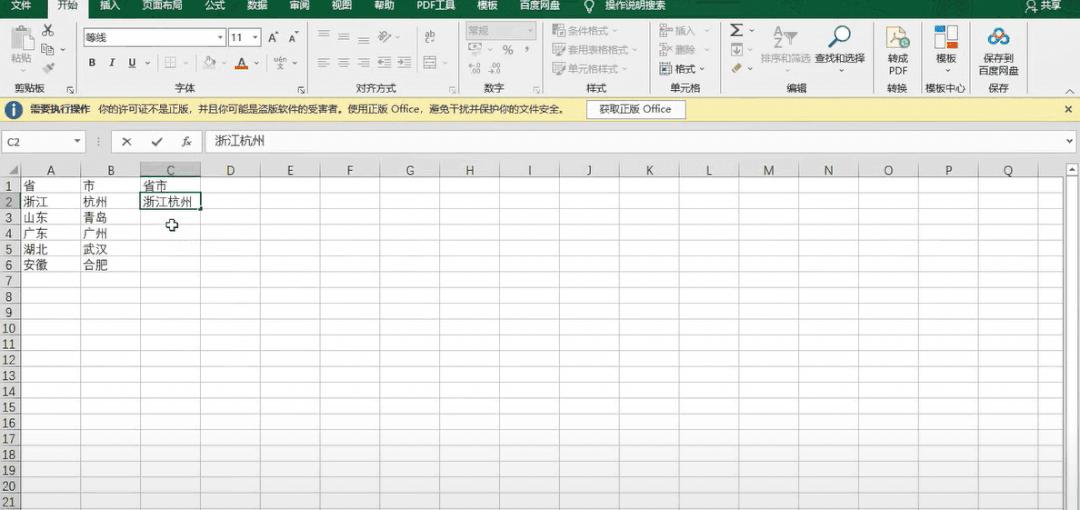The image size is (1080, 510).
Task: Click the increase indent icon
Action: [x=404, y=63]
